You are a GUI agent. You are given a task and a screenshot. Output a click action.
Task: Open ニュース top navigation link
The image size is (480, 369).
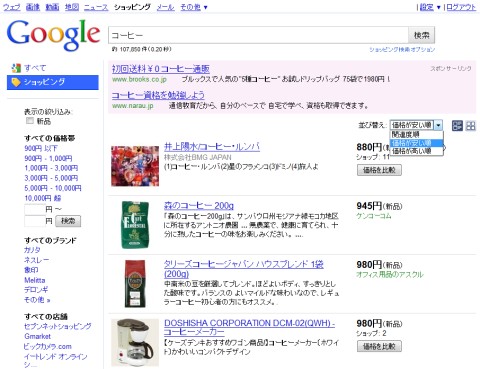click(96, 7)
